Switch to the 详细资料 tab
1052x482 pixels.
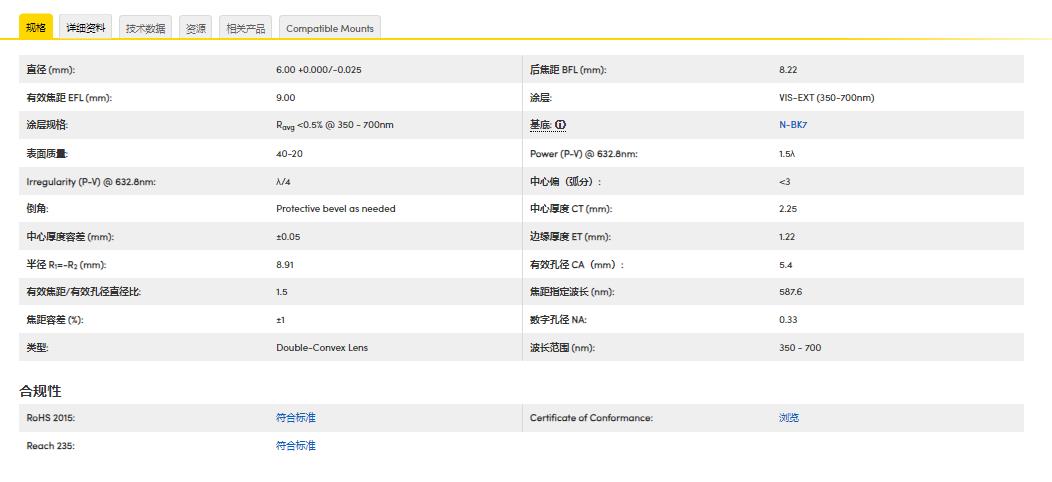click(86, 28)
